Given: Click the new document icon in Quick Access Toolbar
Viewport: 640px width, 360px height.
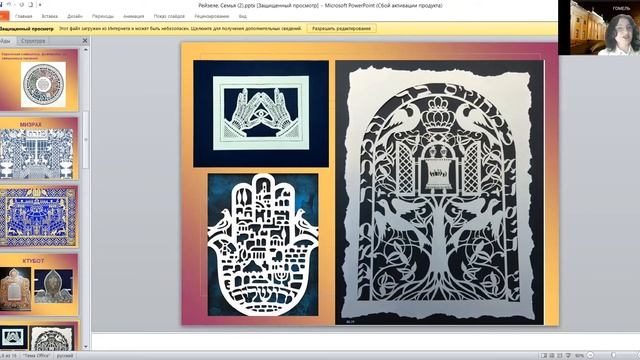Looking at the screenshot, I should click(30, 5).
